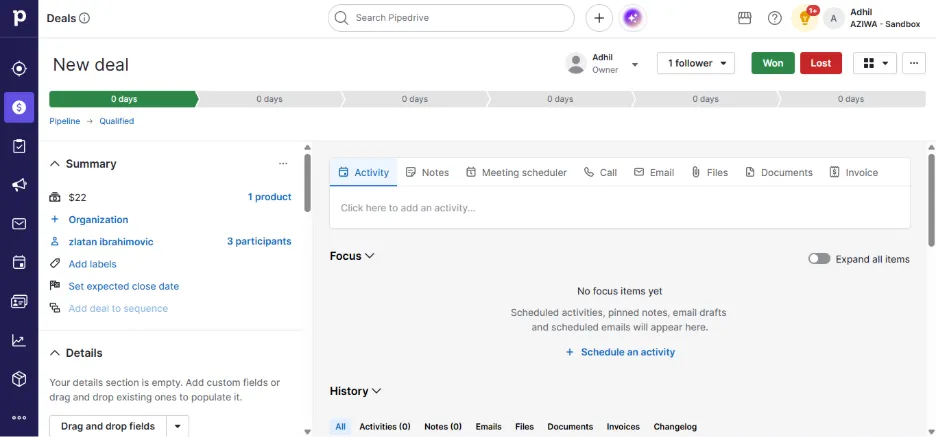The height and width of the screenshot is (438, 936).
Task: Collapse the Summary section
Action: pos(55,164)
